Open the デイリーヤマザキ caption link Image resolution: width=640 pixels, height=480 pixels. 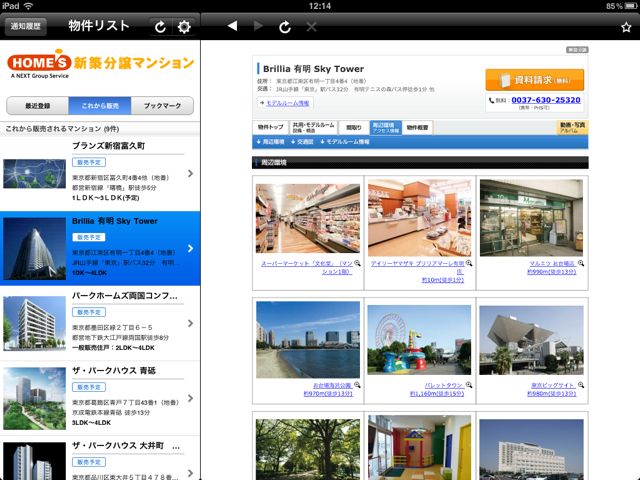tap(418, 271)
